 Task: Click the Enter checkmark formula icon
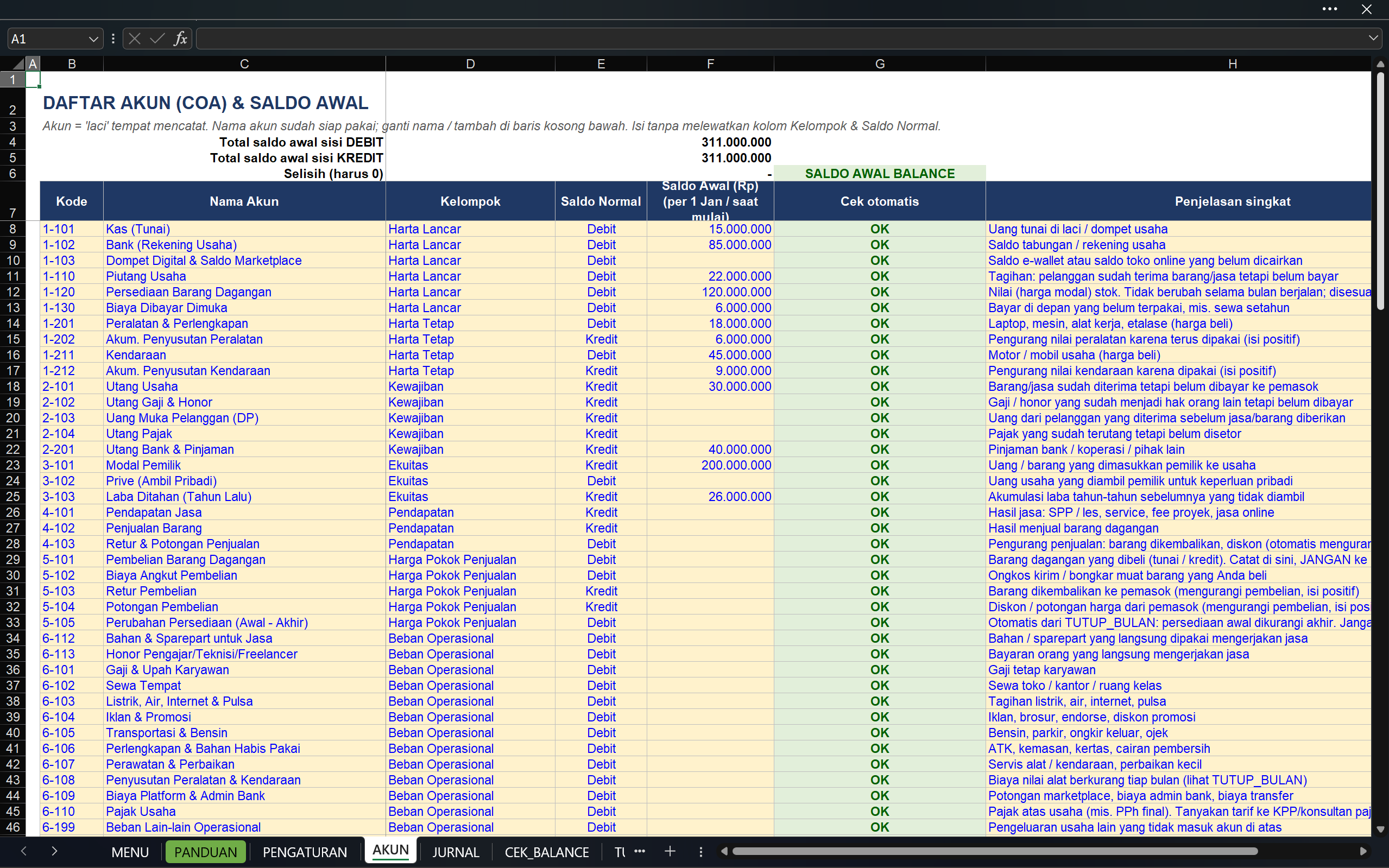[x=157, y=39]
